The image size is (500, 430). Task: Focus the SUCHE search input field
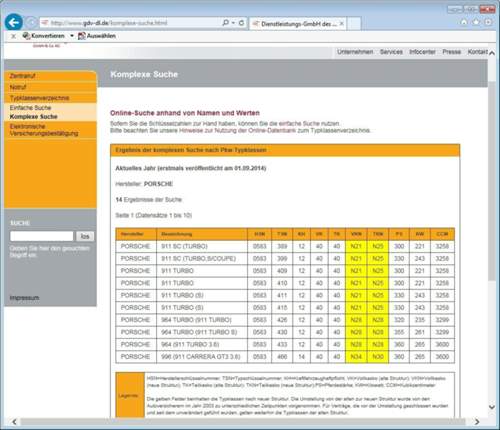coord(42,236)
